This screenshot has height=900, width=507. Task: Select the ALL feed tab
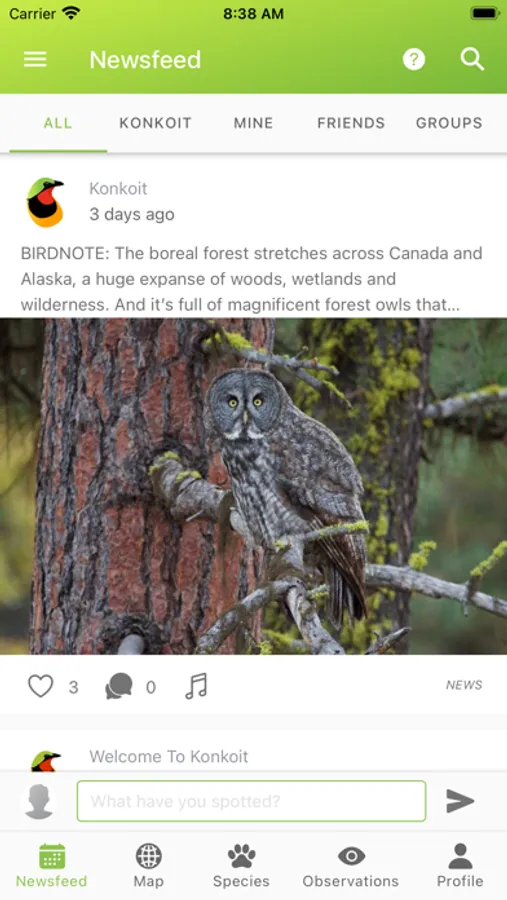click(58, 123)
